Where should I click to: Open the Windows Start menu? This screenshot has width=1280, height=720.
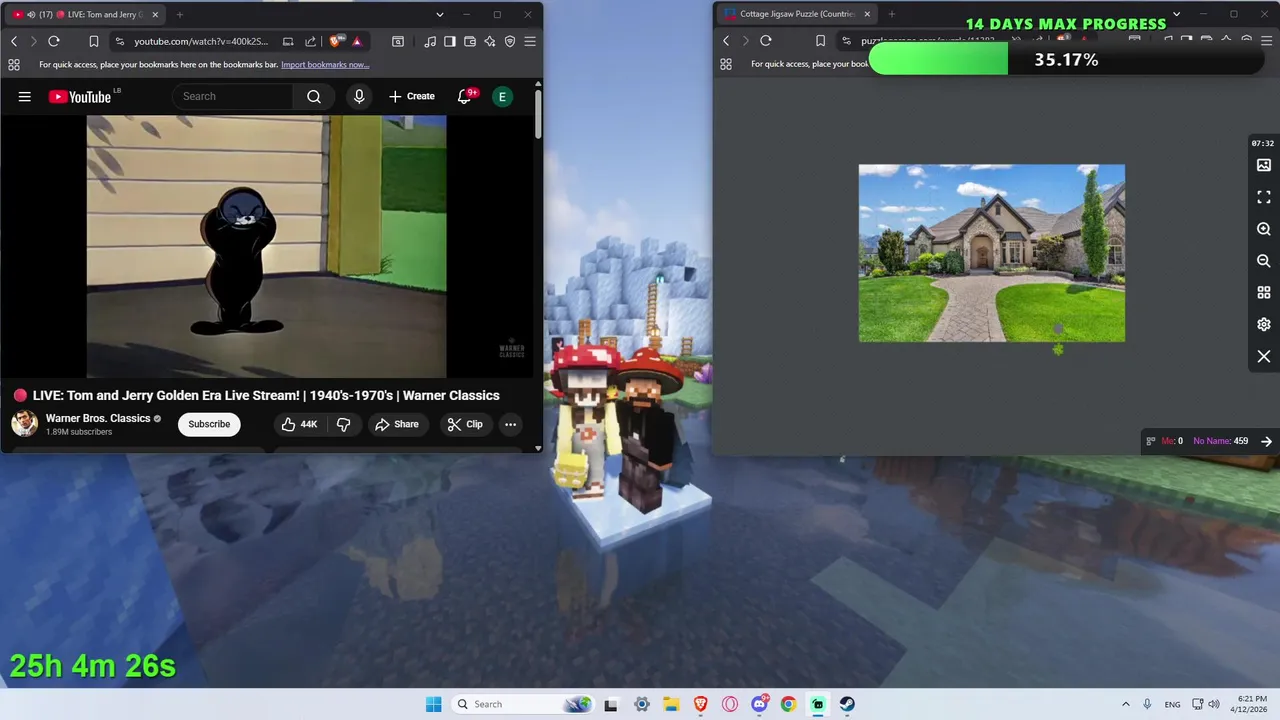point(433,704)
